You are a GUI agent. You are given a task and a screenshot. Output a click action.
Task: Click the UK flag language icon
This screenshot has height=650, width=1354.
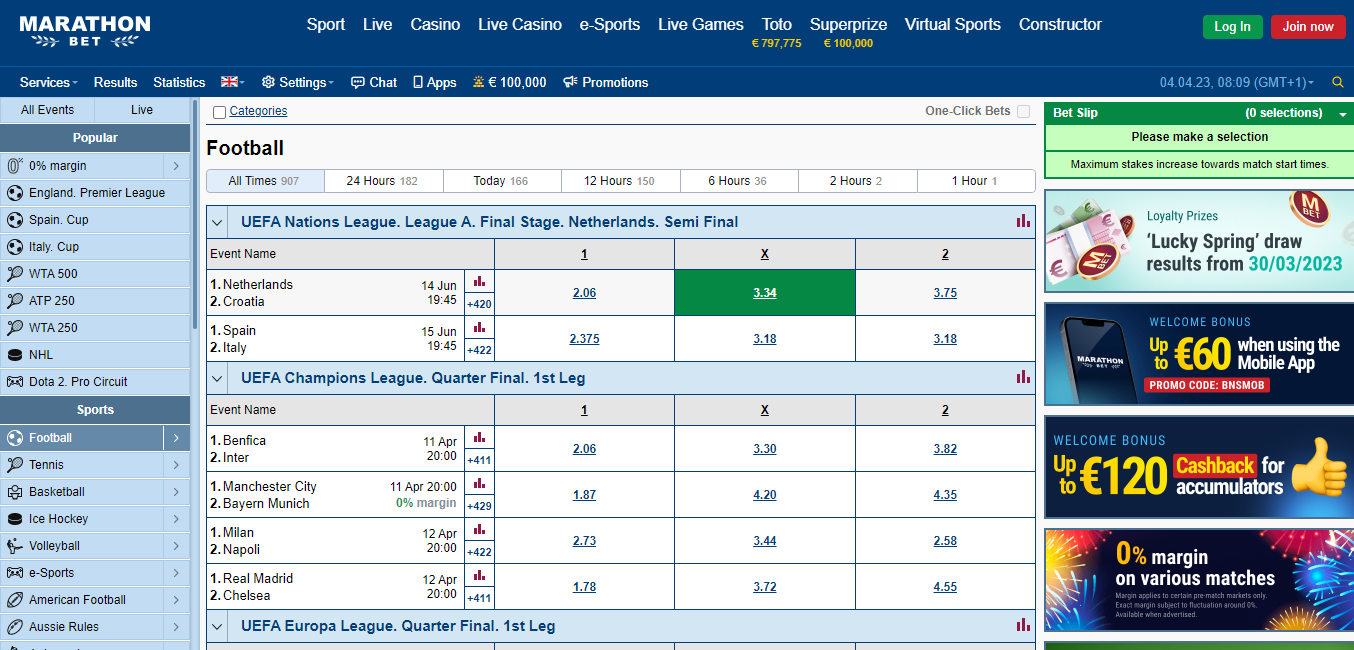233,82
